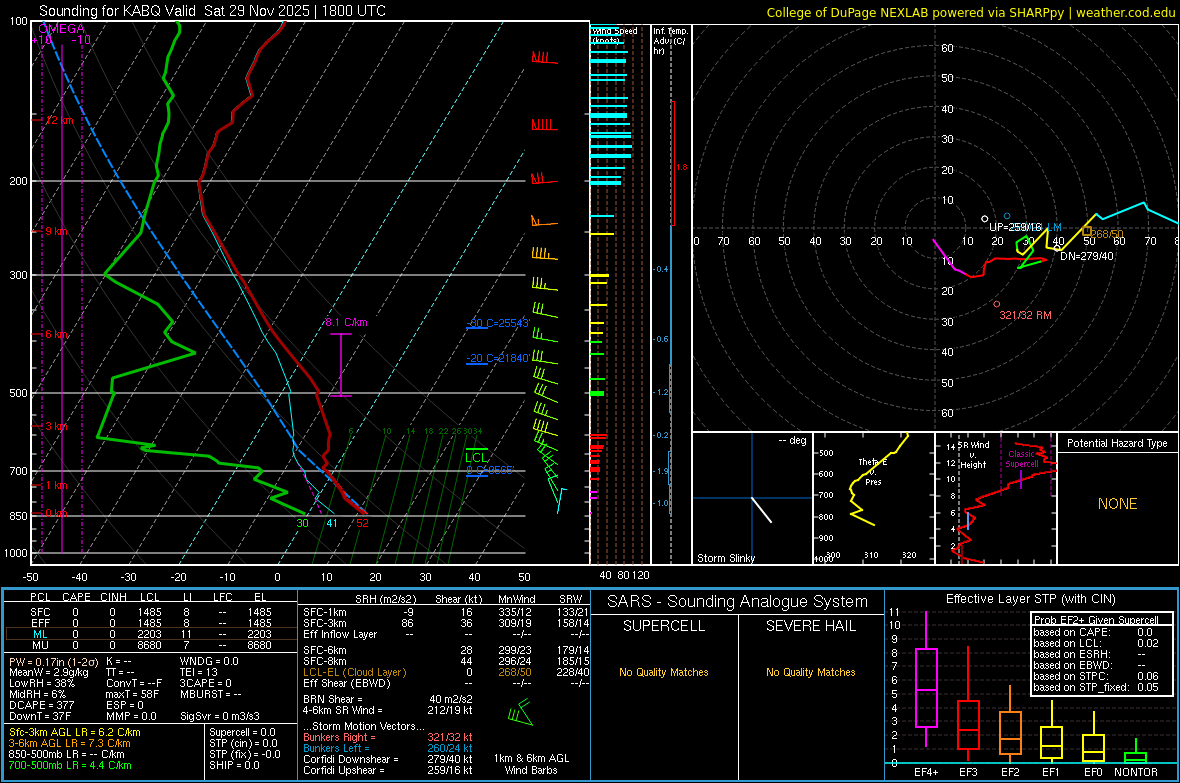The image size is (1180, 783).
Task: Select the SFC parcel row
Action: (x=150, y=612)
